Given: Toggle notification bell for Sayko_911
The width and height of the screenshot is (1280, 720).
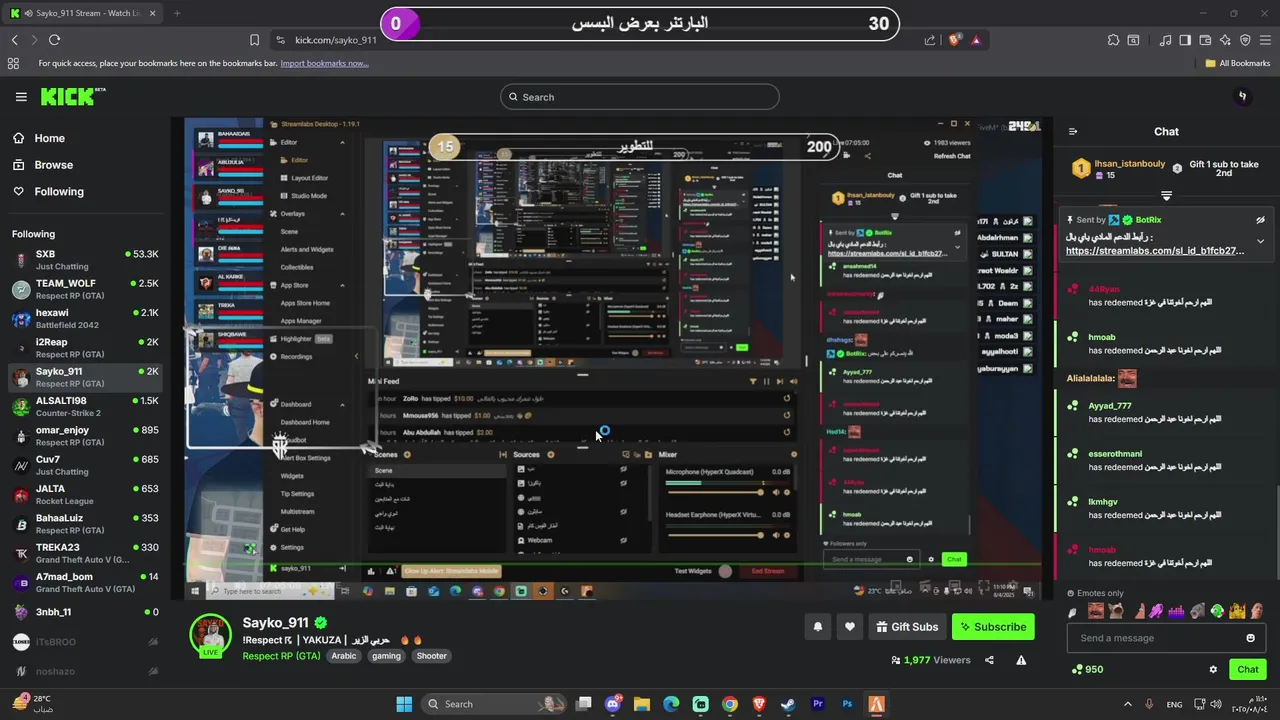Looking at the screenshot, I should click(x=817, y=627).
